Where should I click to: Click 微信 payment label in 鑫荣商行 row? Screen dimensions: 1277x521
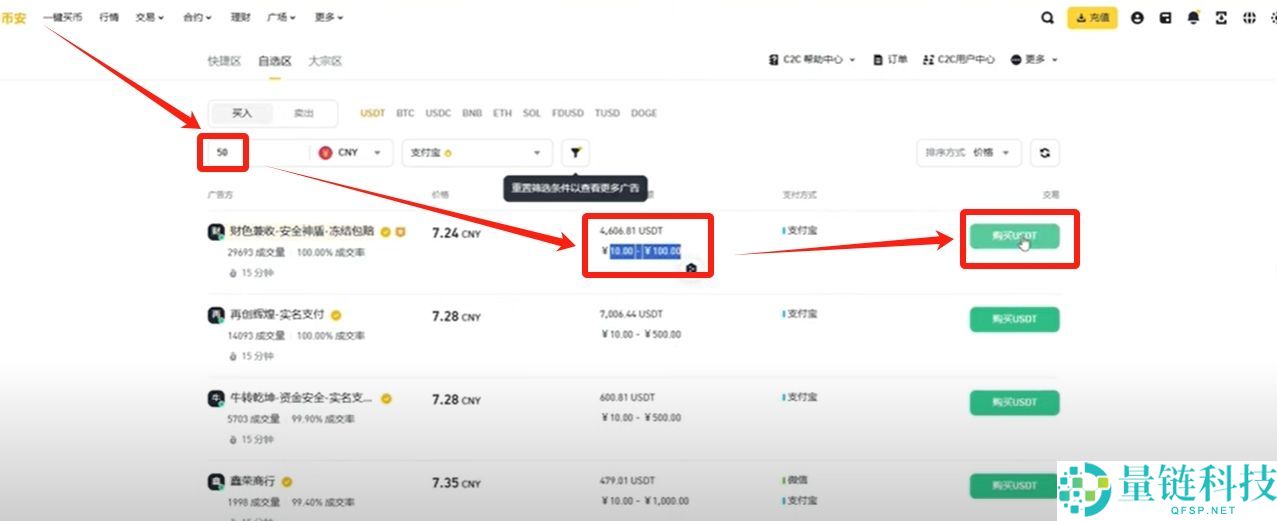(x=797, y=480)
